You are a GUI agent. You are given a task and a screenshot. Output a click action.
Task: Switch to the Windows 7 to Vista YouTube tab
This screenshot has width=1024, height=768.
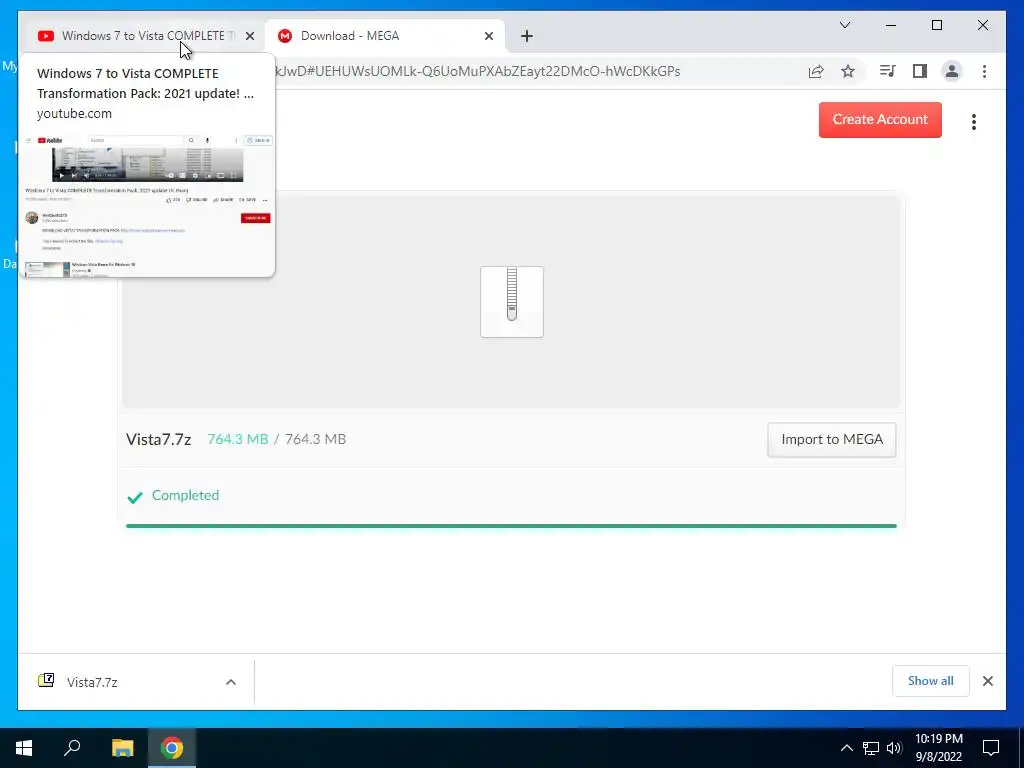pos(137,36)
